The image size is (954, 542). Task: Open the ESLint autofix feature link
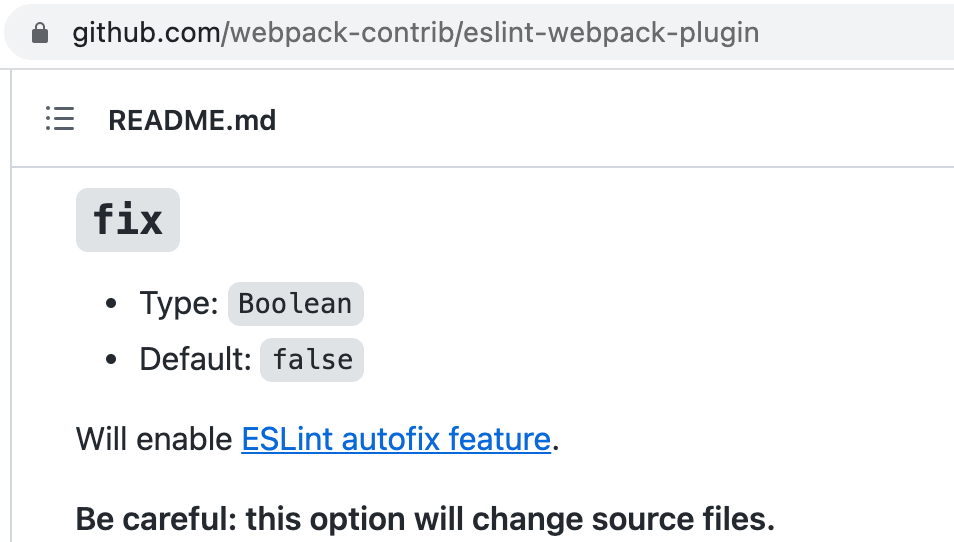tap(396, 439)
